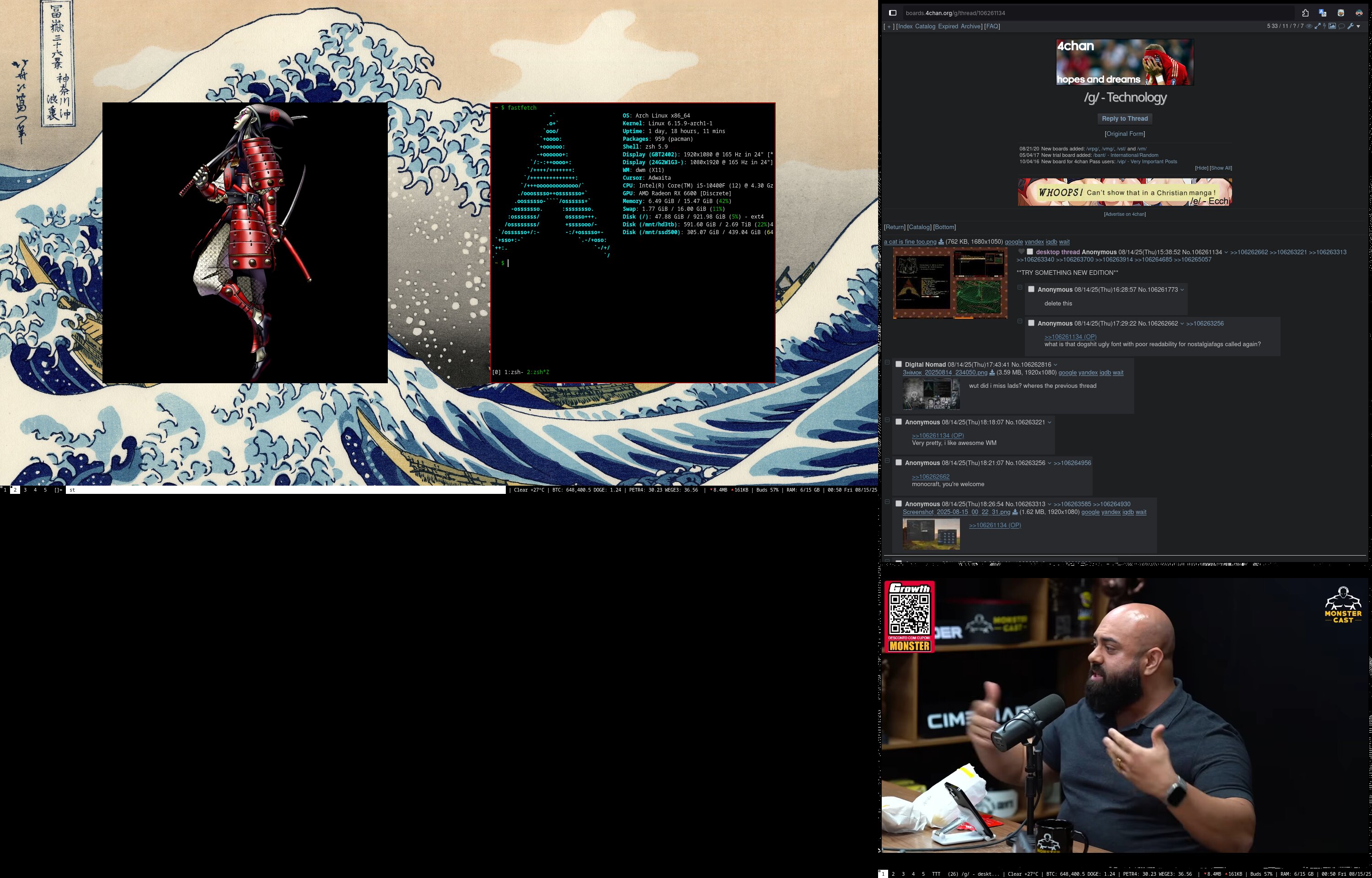
Task: Click the Reply to Thread button
Action: [x=1125, y=118]
